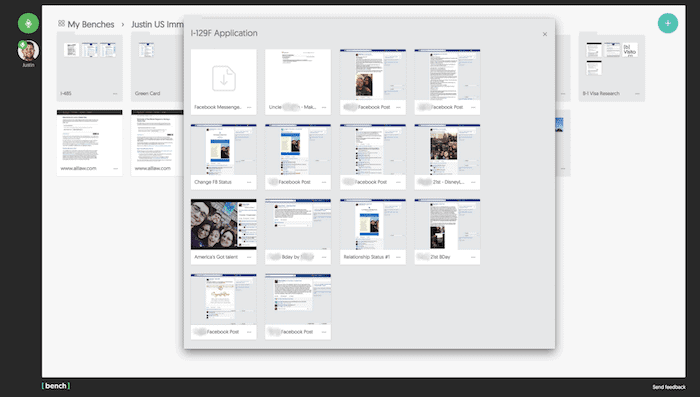
Task: Close the I-129F Application dialog
Action: click(x=545, y=34)
